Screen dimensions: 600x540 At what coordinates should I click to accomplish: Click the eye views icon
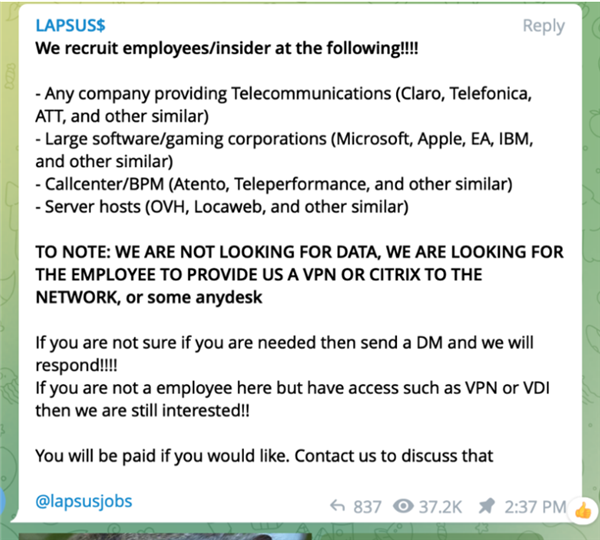click(404, 506)
